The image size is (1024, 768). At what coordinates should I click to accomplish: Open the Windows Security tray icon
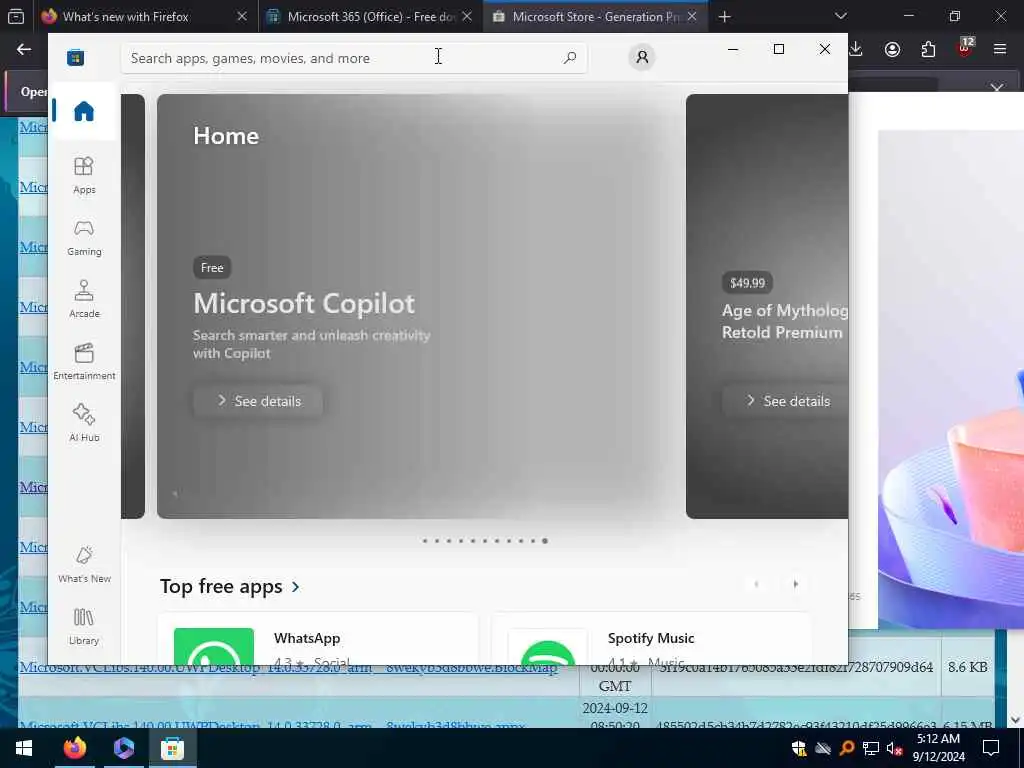coord(799,748)
